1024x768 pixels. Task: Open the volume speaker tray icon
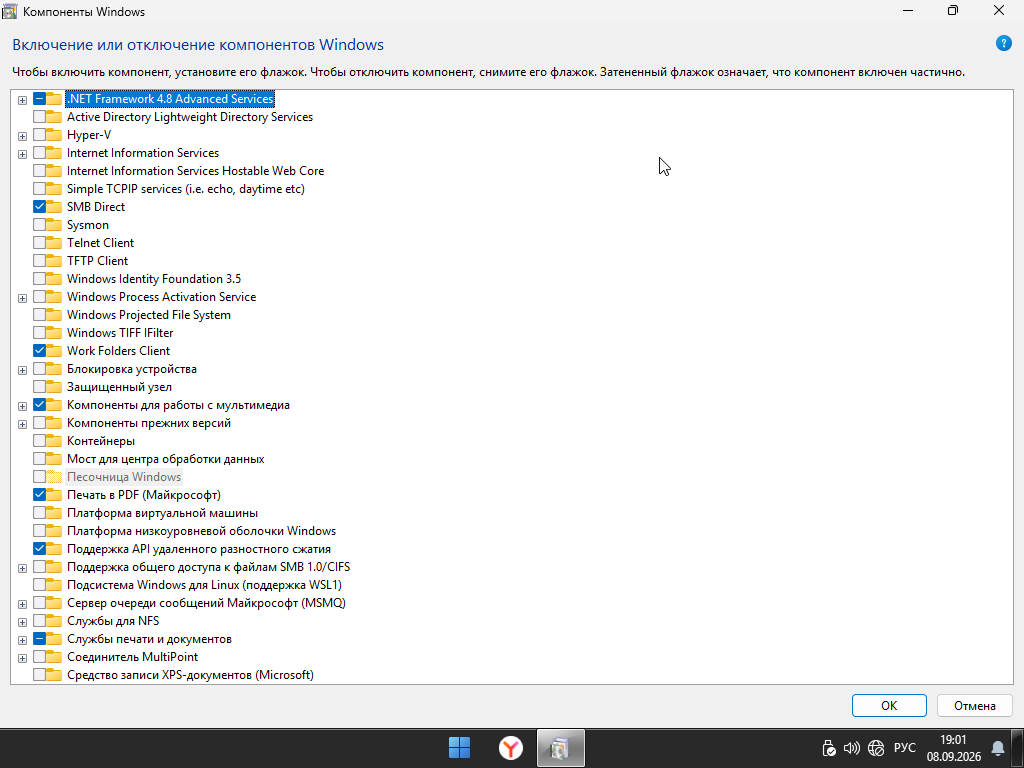(x=852, y=748)
